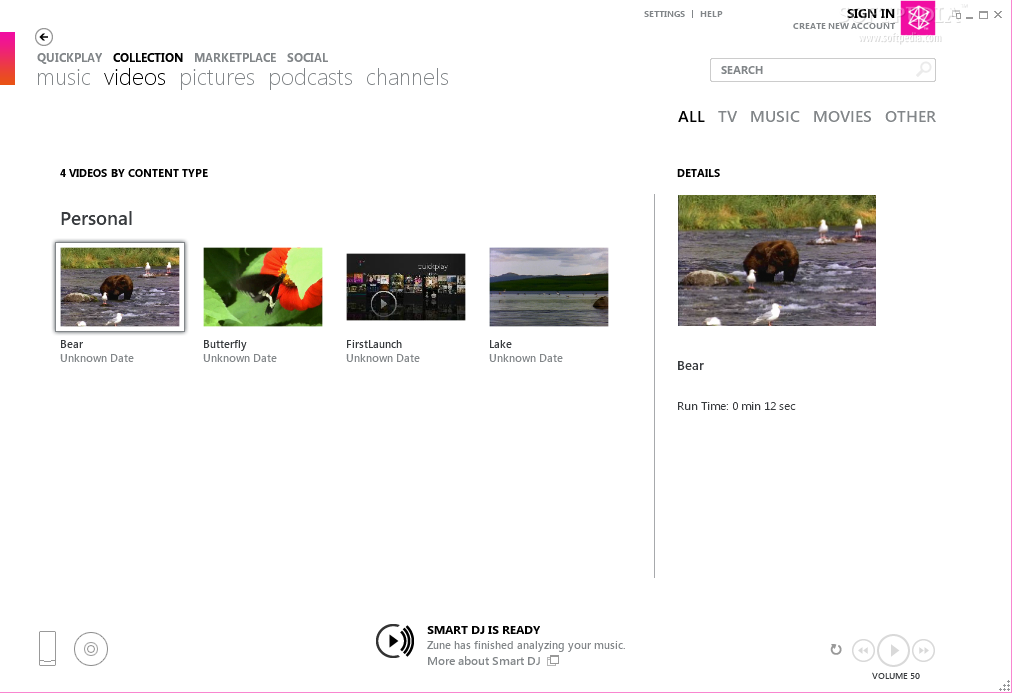Image resolution: width=1012 pixels, height=693 pixels.
Task: Start Smart DJ play icon
Action: tap(395, 641)
